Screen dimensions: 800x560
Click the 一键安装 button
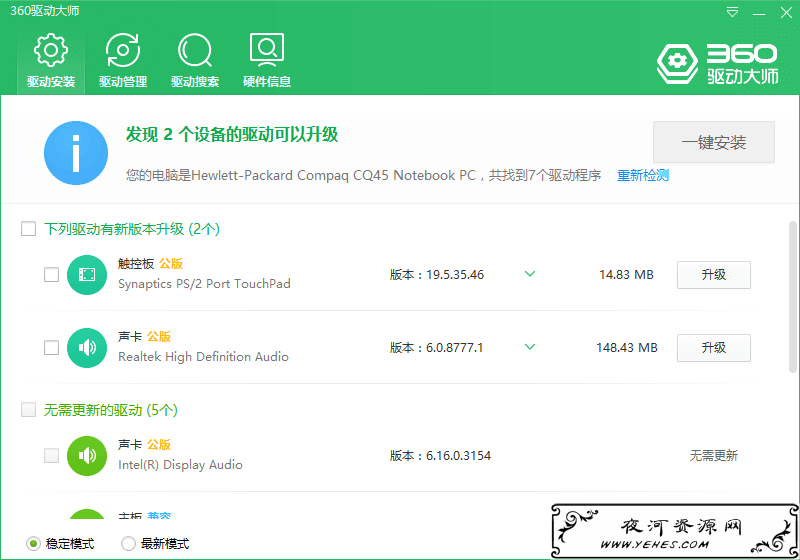[x=714, y=142]
